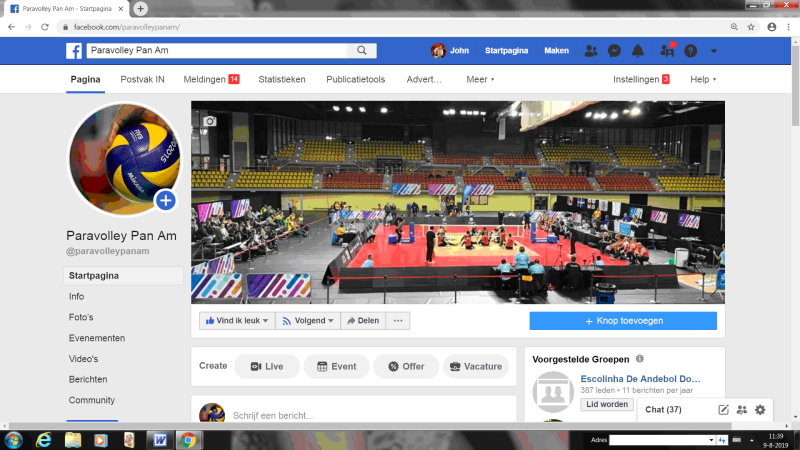The width and height of the screenshot is (800, 450).
Task: Open the Help dropdown menu
Action: click(x=703, y=80)
